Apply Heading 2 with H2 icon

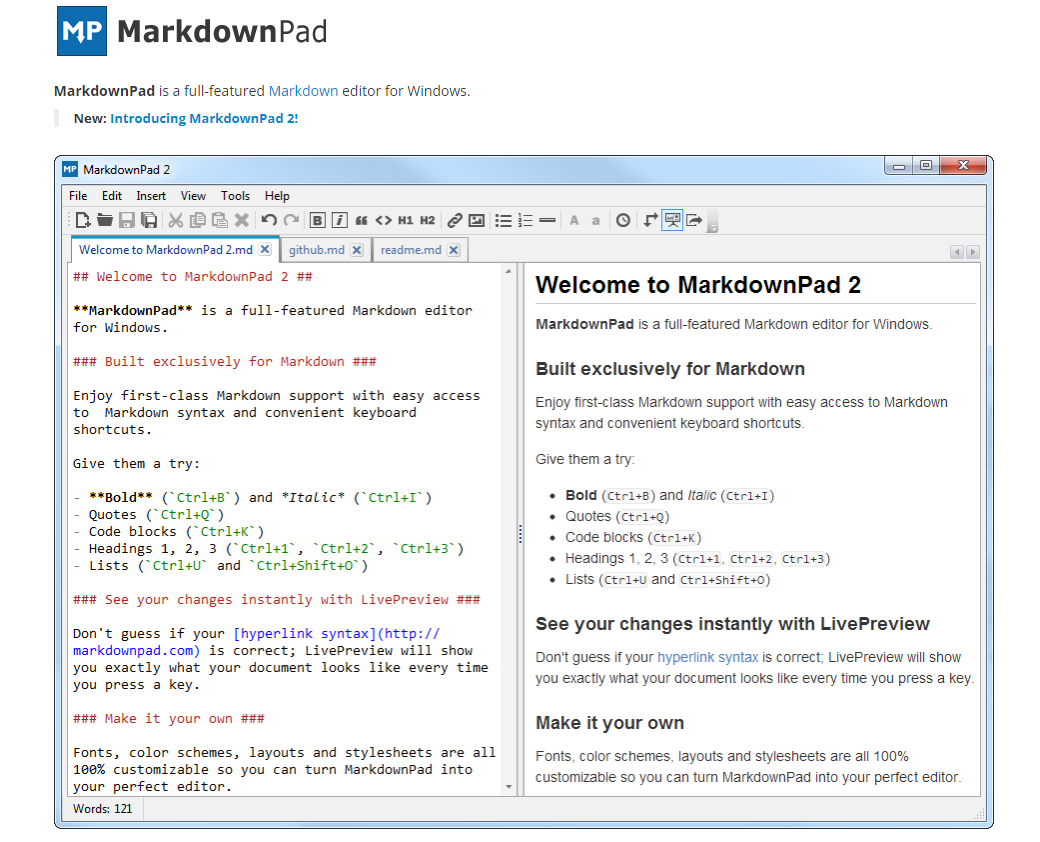pos(427,220)
